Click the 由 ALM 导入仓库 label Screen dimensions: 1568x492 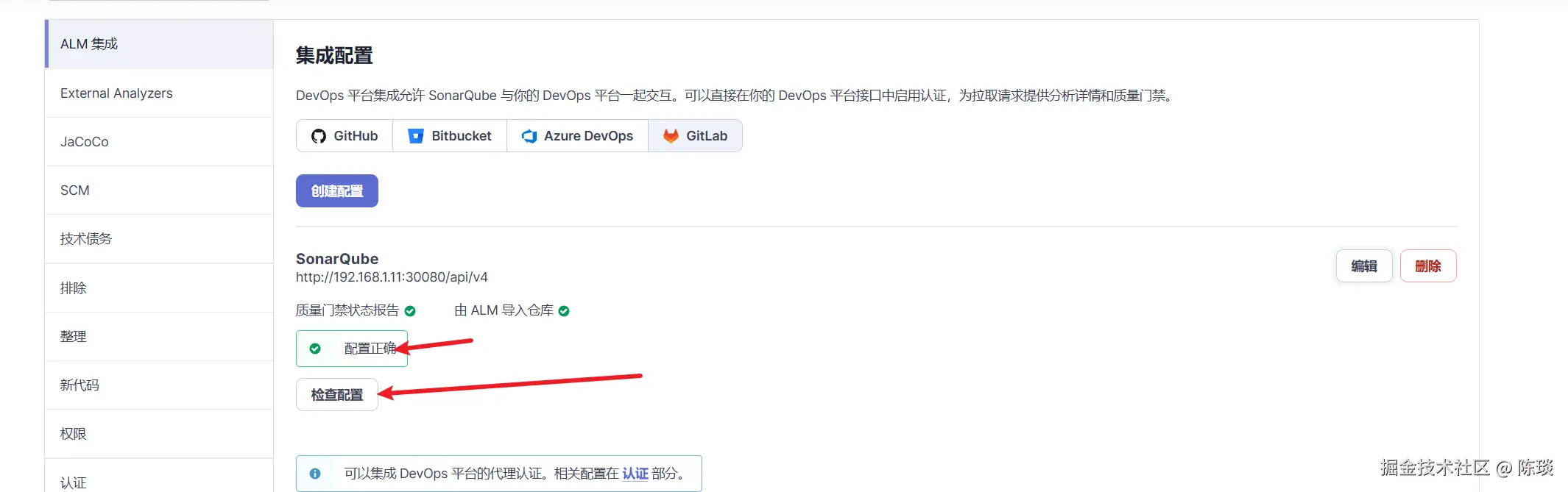pos(504,310)
